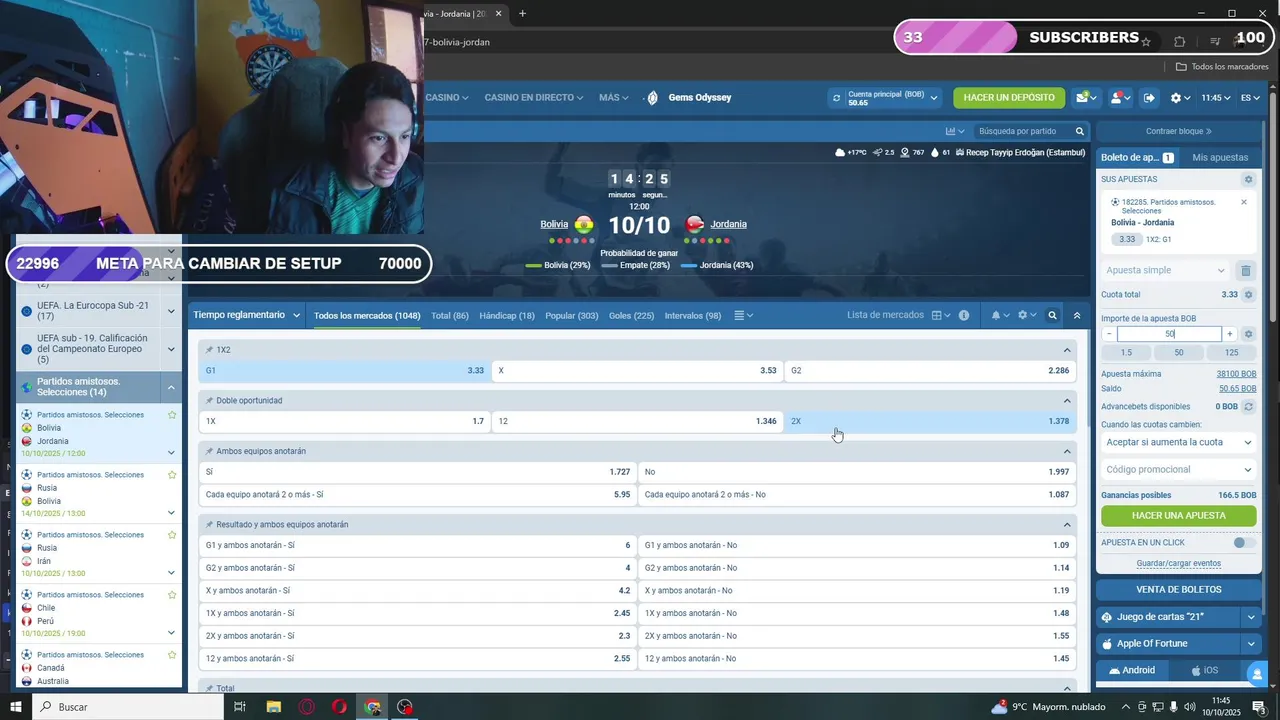Refresh Advancebets disponibles
Screen dimensions: 1280x720
tap(1248, 407)
